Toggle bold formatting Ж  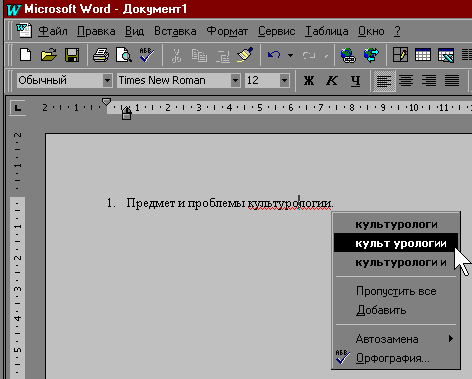pos(309,80)
